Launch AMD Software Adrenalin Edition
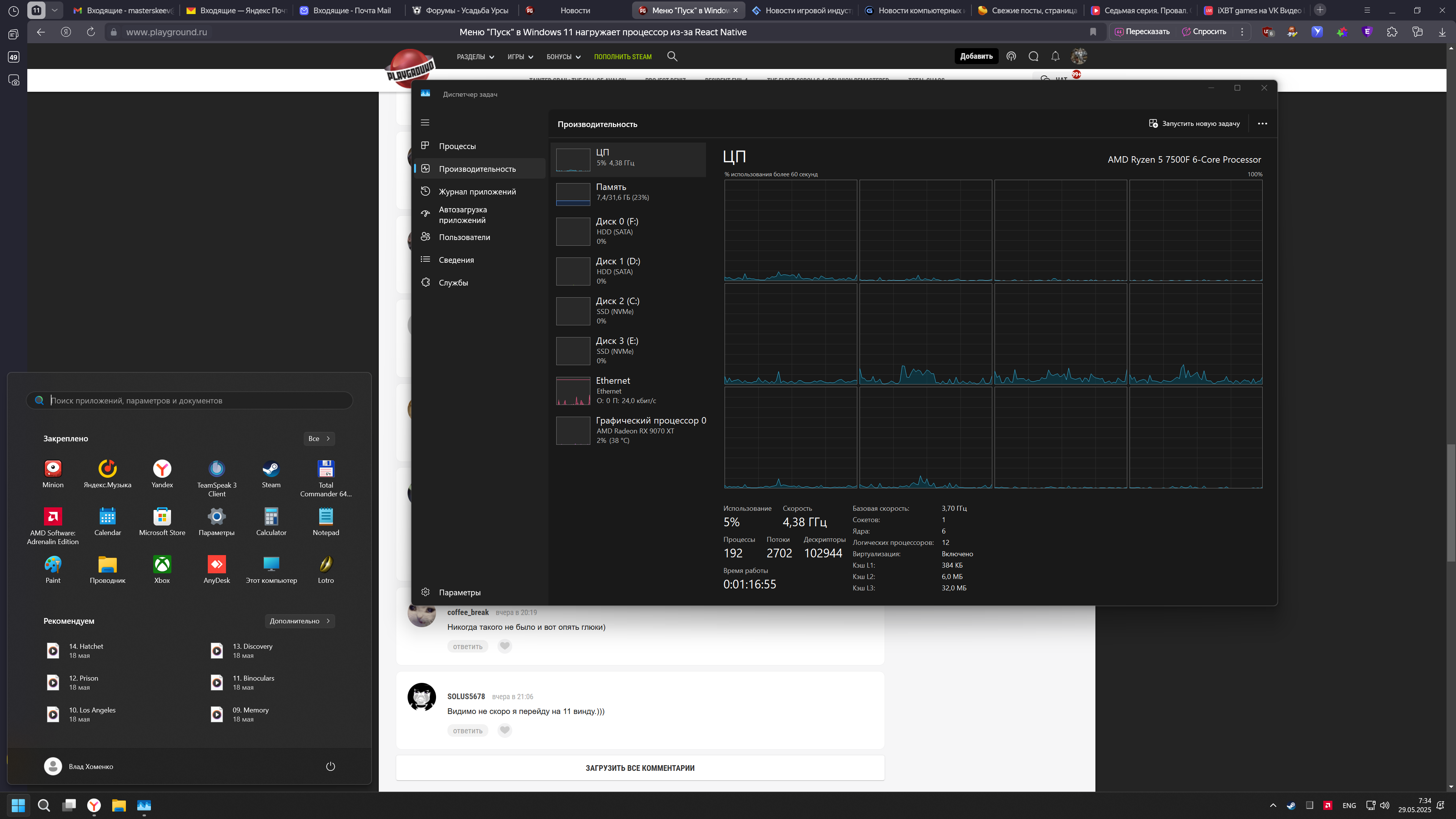This screenshot has height=819, width=1456. pyautogui.click(x=53, y=517)
